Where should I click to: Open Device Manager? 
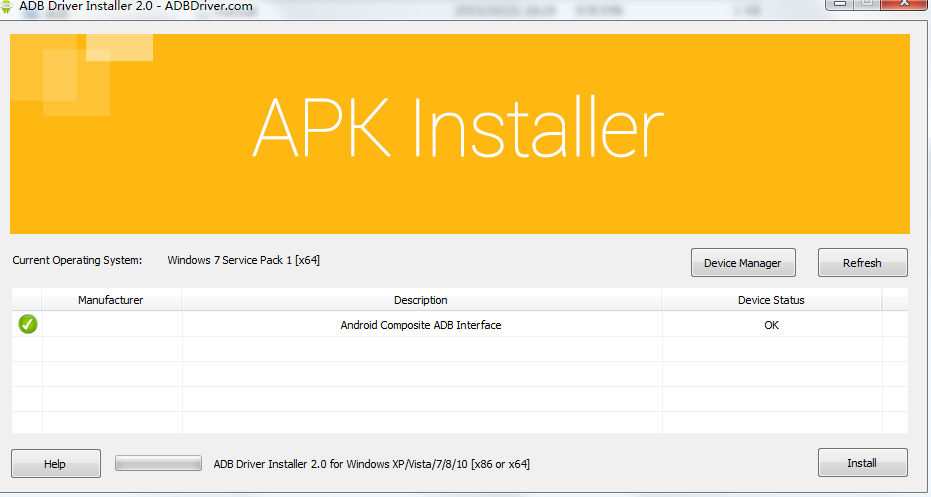[x=743, y=262]
